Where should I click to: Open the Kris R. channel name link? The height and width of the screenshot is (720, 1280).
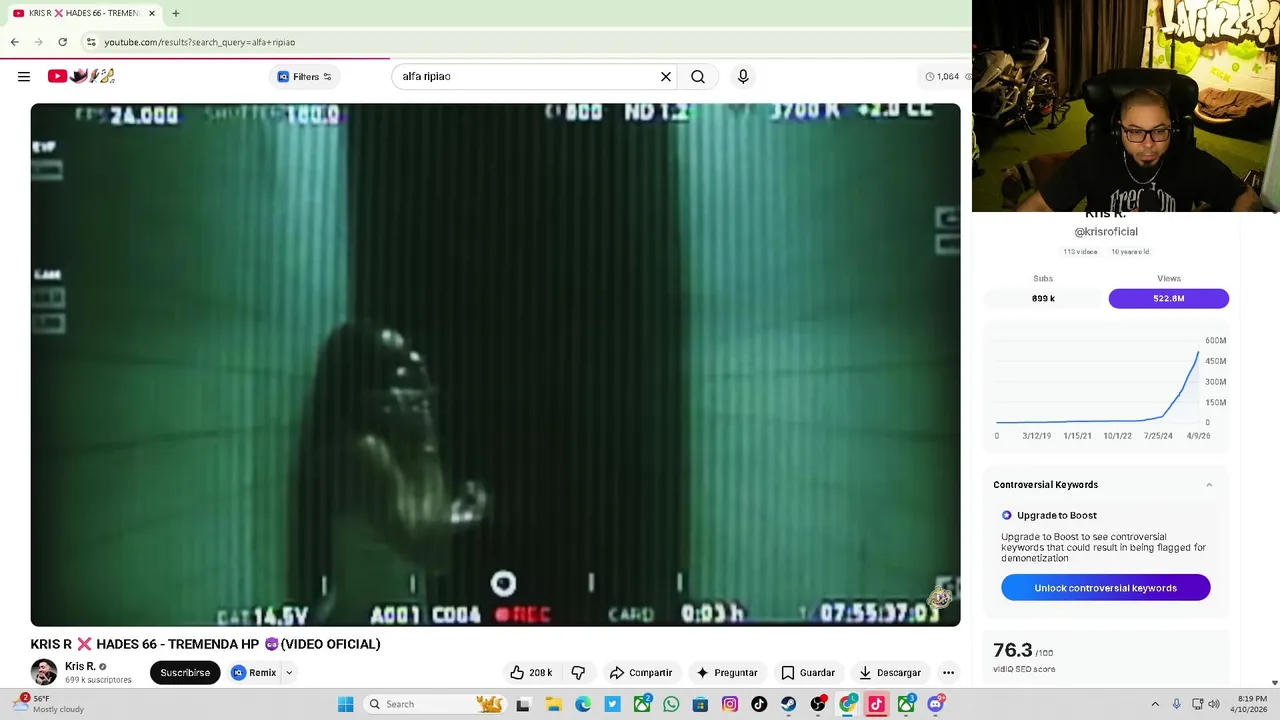(80, 666)
